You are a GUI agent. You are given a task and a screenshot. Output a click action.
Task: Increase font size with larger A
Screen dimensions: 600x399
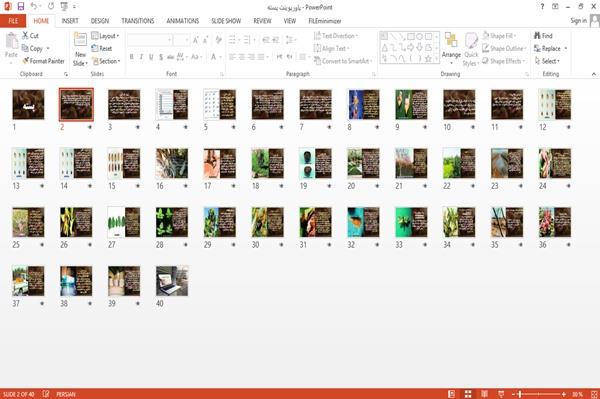(x=196, y=40)
